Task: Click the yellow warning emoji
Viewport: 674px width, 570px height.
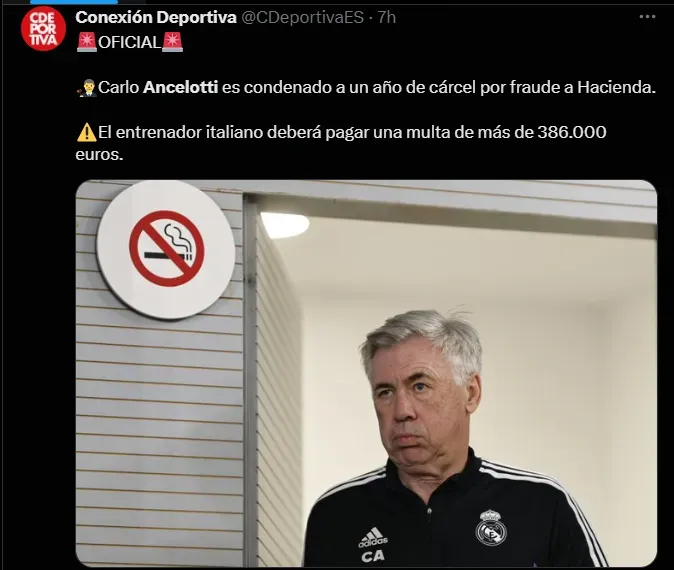Action: point(86,132)
